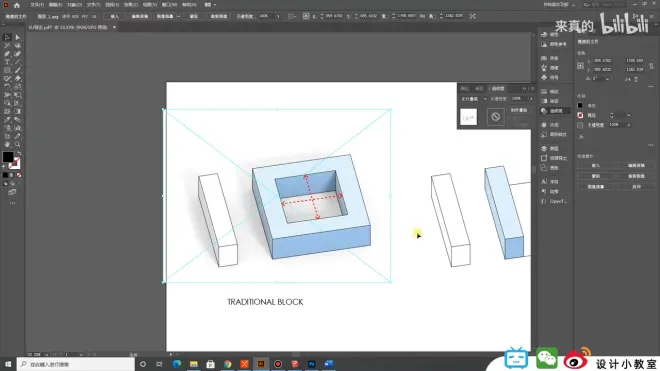660x371 pixels.
Task: Select the Zoom tool
Action: (x=18, y=144)
